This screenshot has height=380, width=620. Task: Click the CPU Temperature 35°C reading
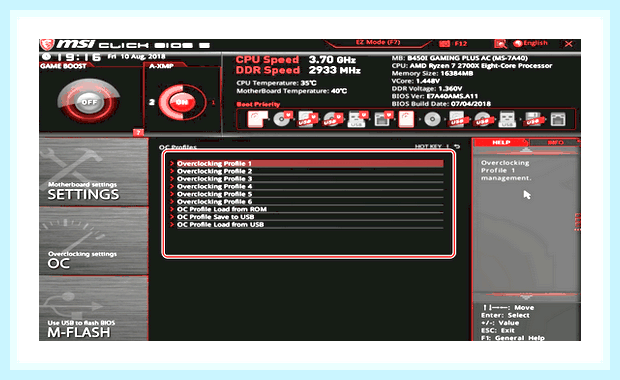point(276,83)
